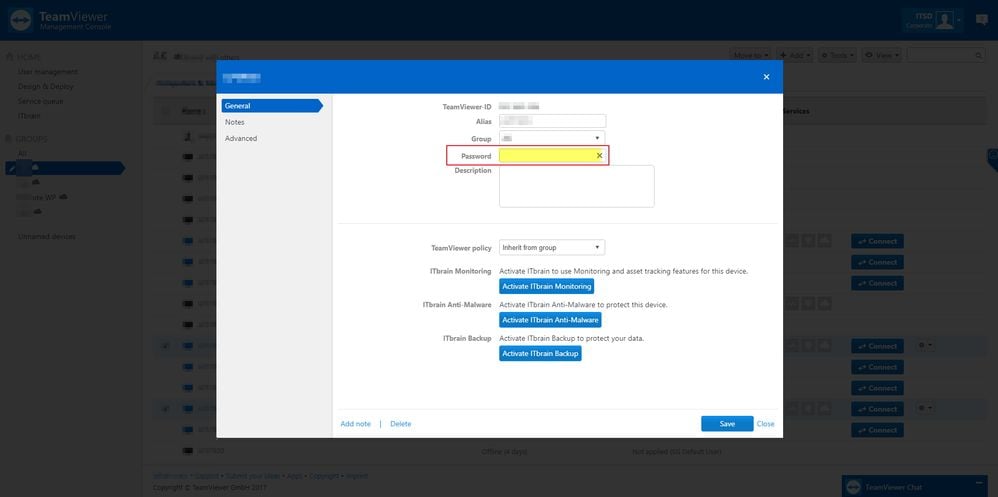Click 'Not applied (IIS Default User)' text
This screenshot has width=998, height=497.
tap(677, 452)
